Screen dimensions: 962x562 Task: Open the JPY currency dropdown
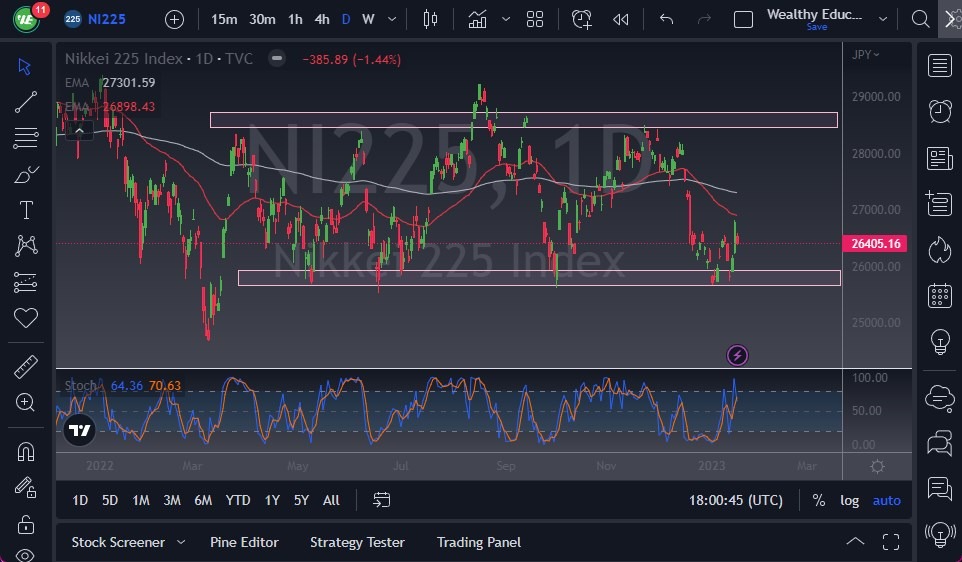[x=865, y=55]
